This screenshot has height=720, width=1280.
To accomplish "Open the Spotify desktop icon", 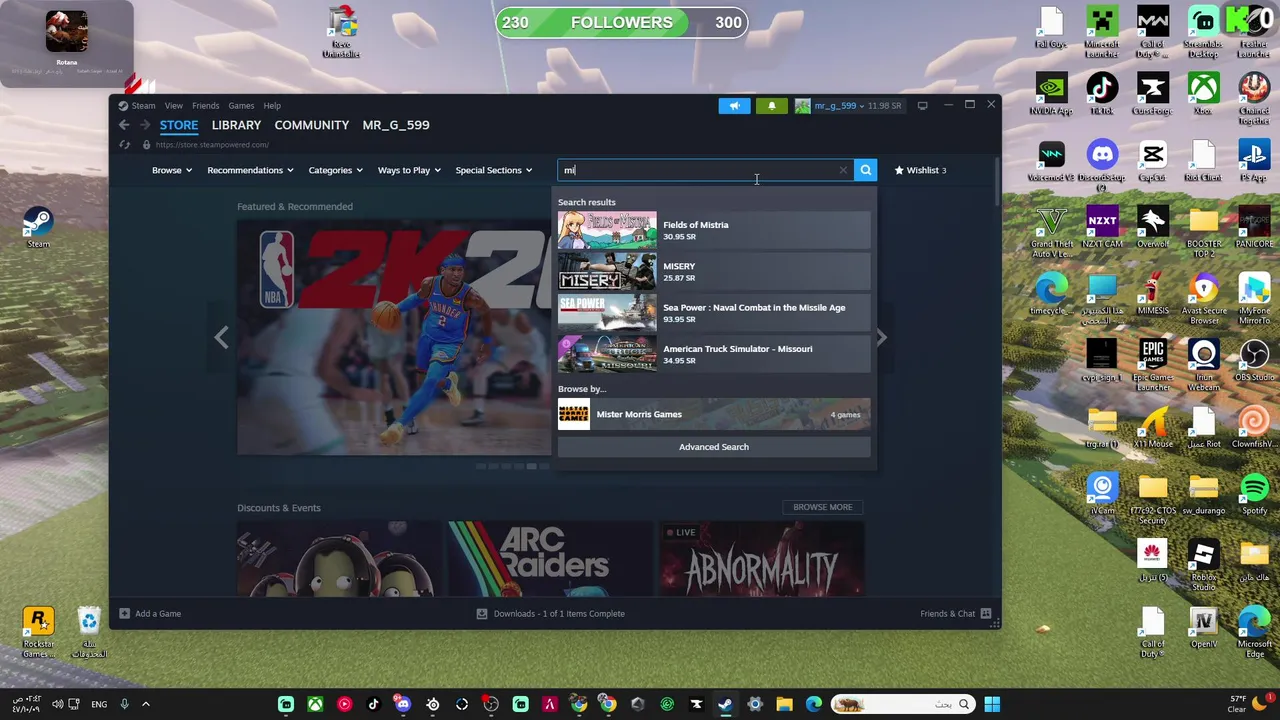I will [x=1254, y=494].
